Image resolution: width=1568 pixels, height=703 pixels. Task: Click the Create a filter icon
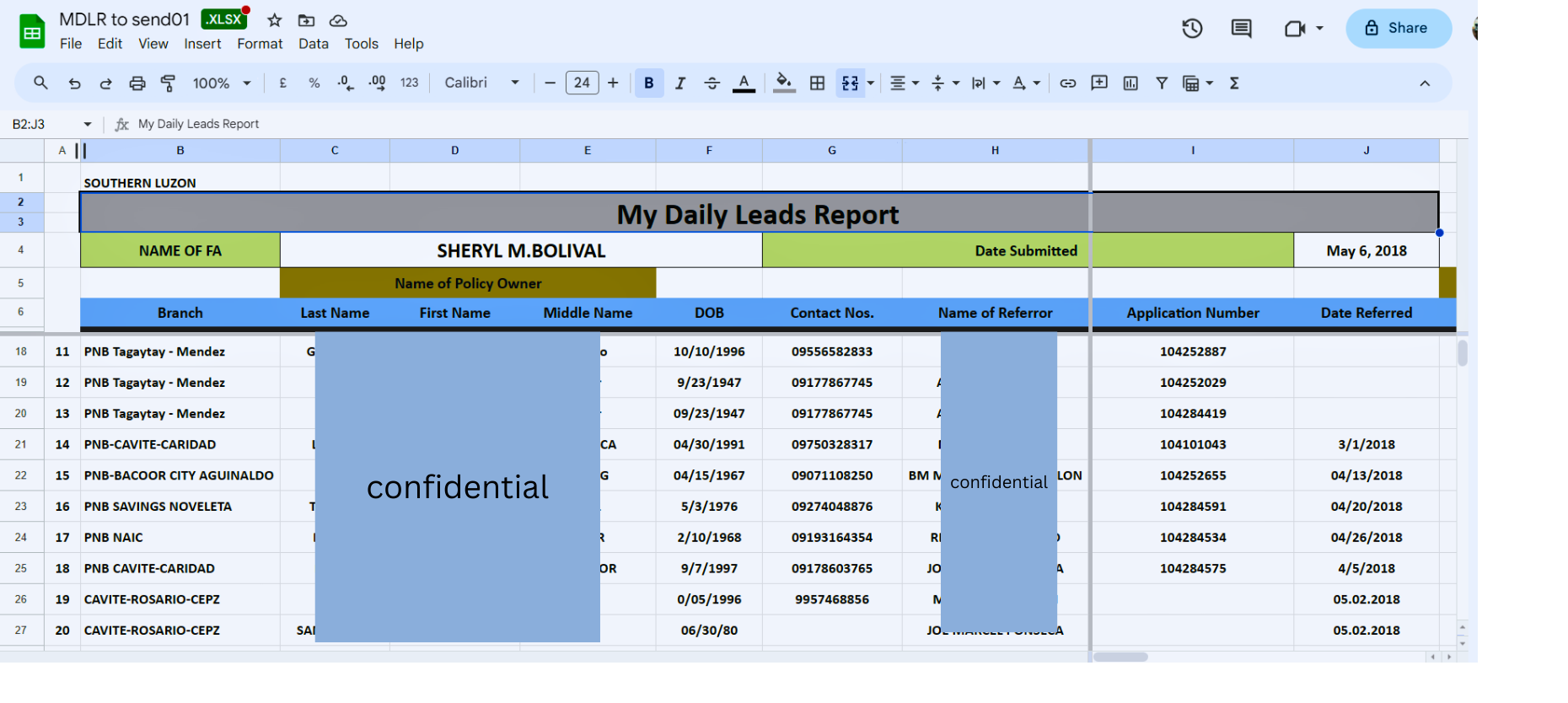1162,83
